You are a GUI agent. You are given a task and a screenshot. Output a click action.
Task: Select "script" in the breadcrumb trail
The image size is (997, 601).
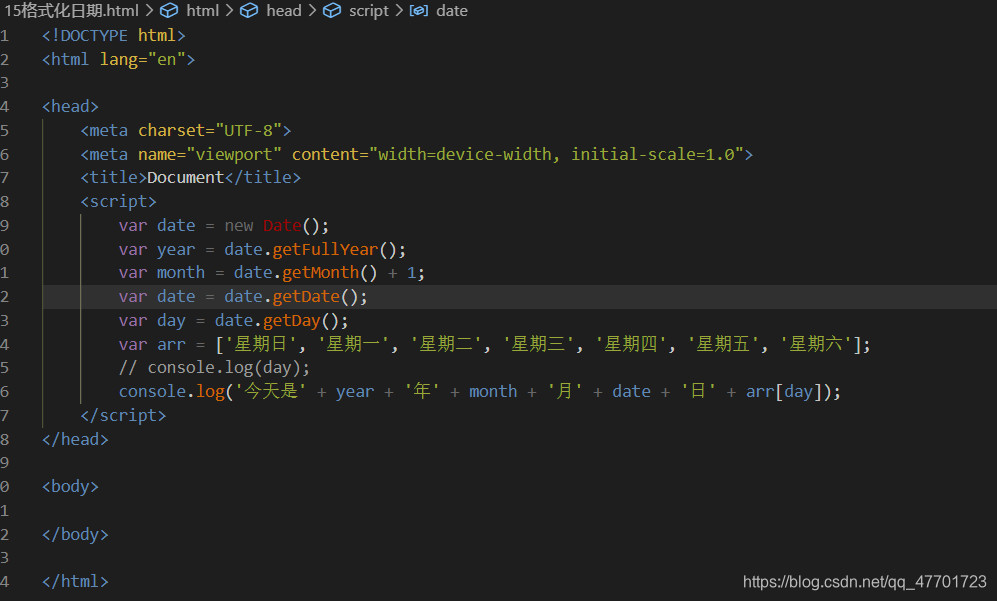pyautogui.click(x=368, y=10)
